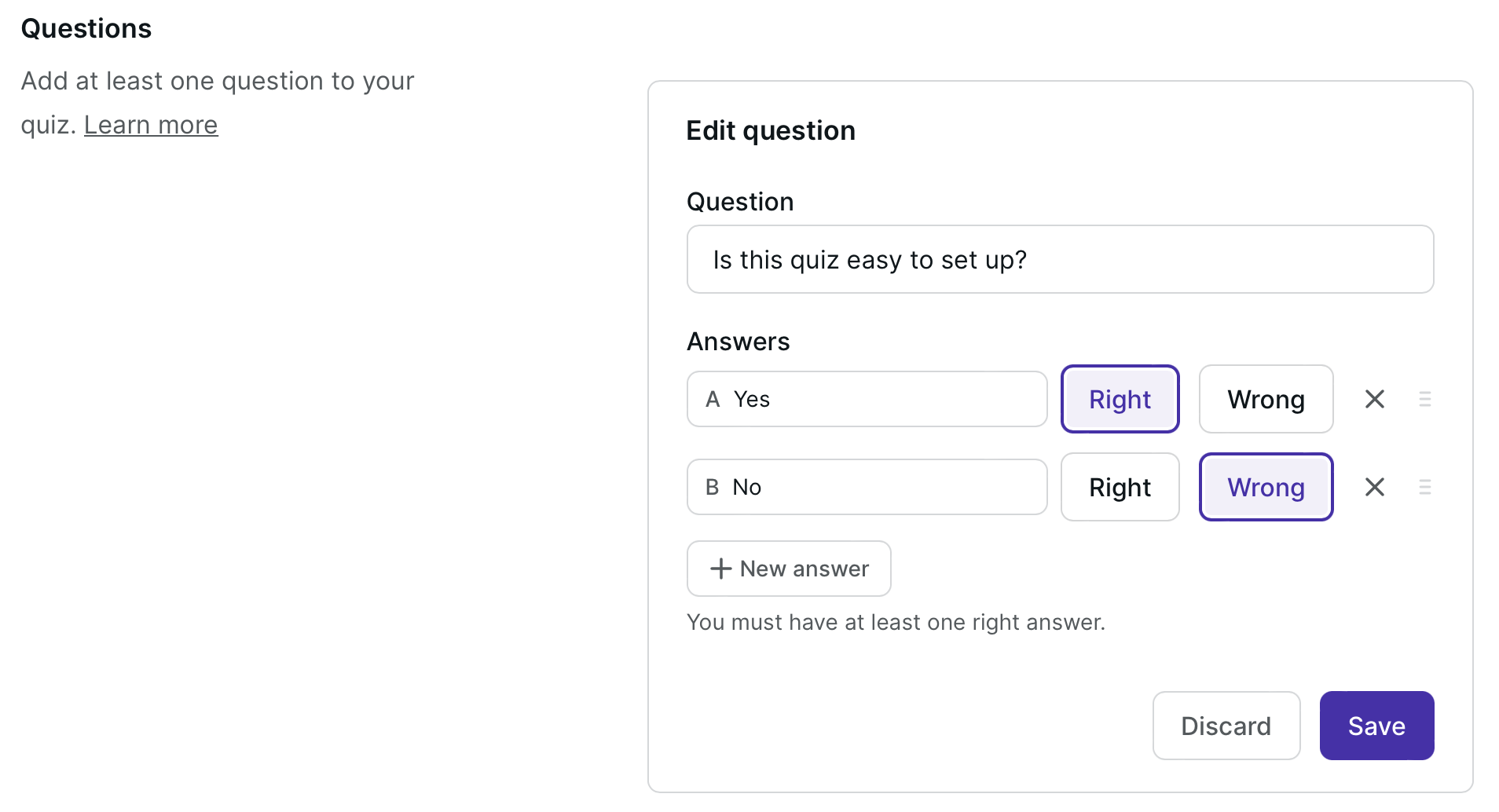Click the plus icon to add new answer
Image resolution: width=1499 pixels, height=812 pixels.
tap(720, 569)
